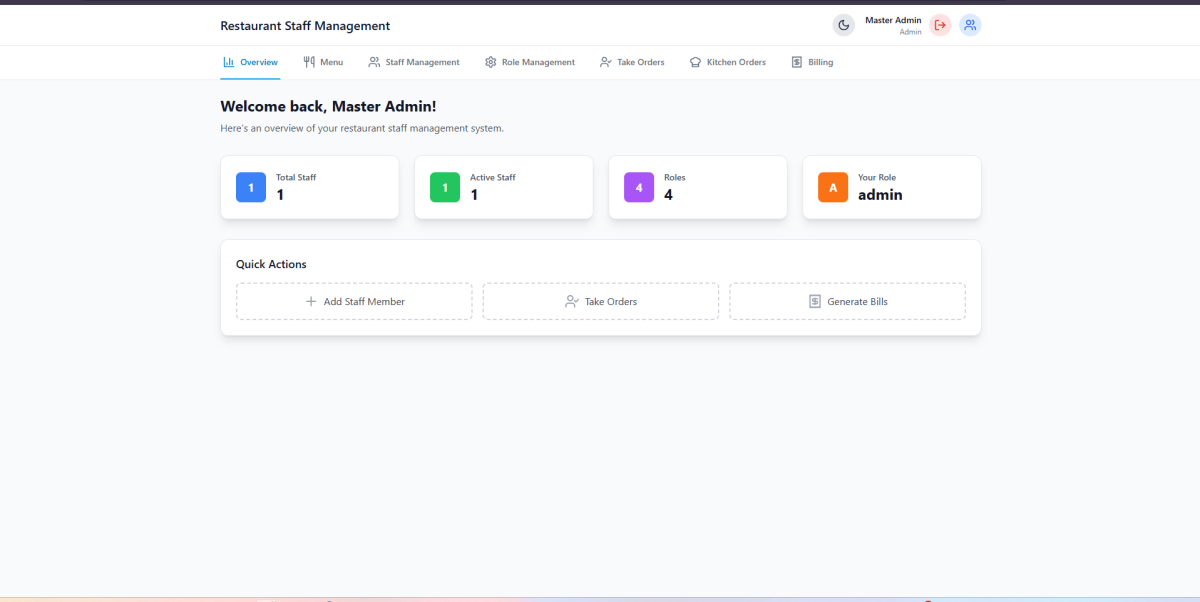Image resolution: width=1200 pixels, height=602 pixels.
Task: Click the Generate Bills quick action
Action: (847, 301)
